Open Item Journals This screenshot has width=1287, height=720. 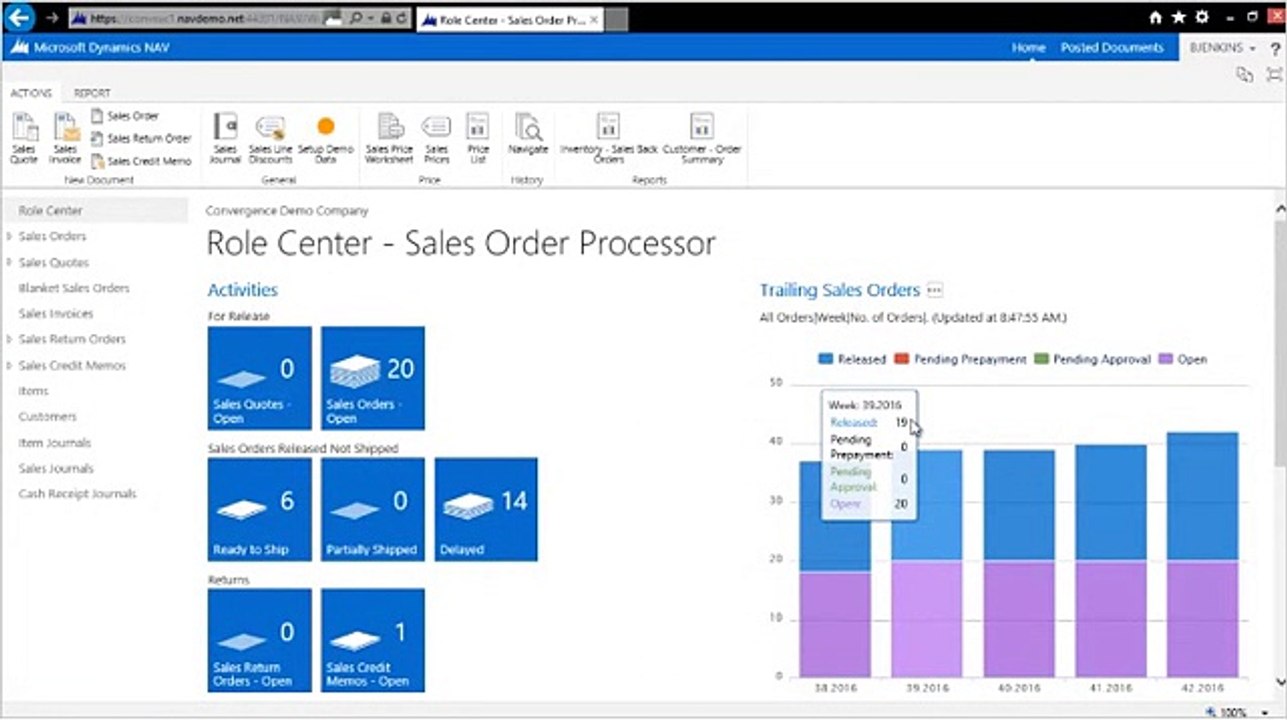click(x=55, y=443)
